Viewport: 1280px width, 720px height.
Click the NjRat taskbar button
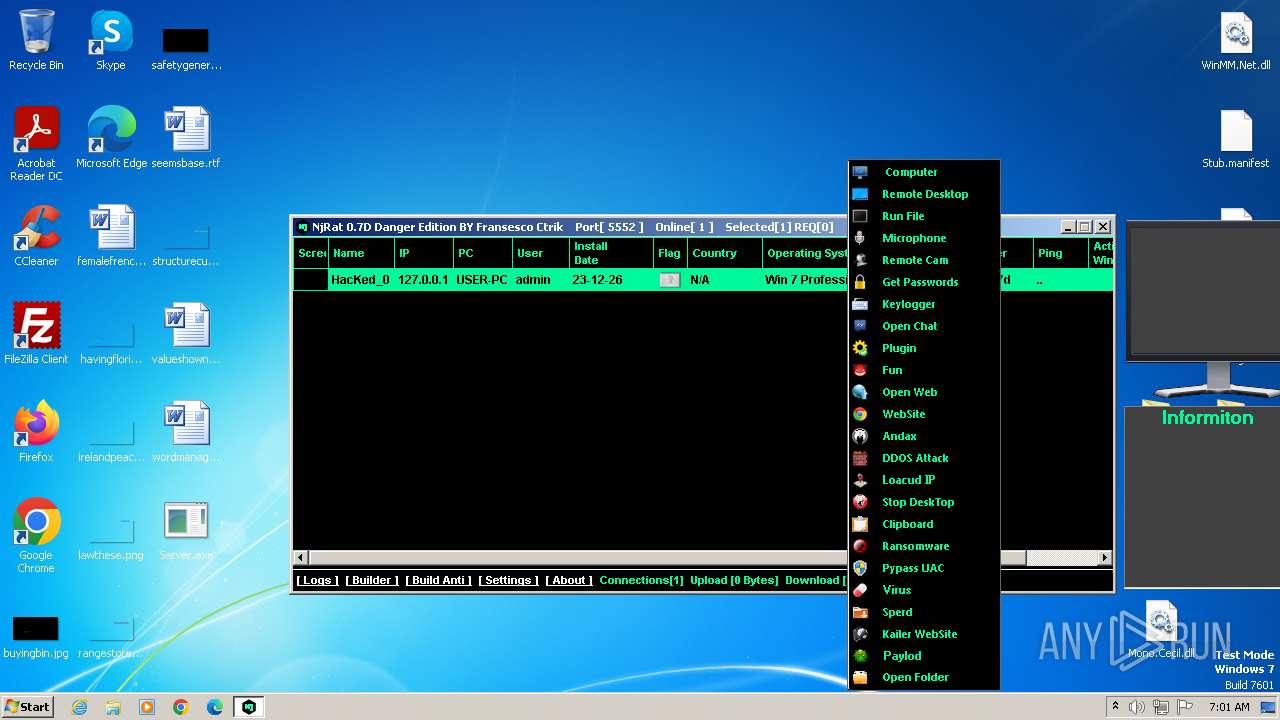pyautogui.click(x=248, y=707)
